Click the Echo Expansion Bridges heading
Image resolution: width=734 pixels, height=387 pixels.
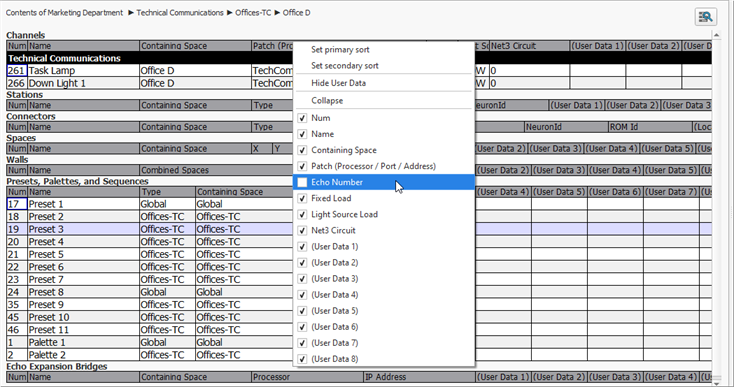[57, 366]
